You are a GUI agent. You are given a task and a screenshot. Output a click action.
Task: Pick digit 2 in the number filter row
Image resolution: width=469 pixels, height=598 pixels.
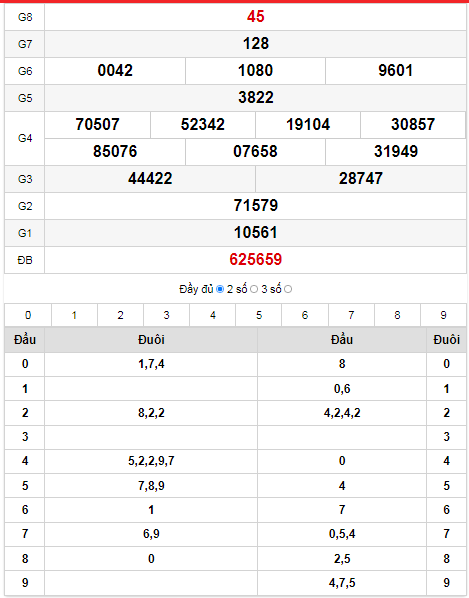[x=120, y=315]
